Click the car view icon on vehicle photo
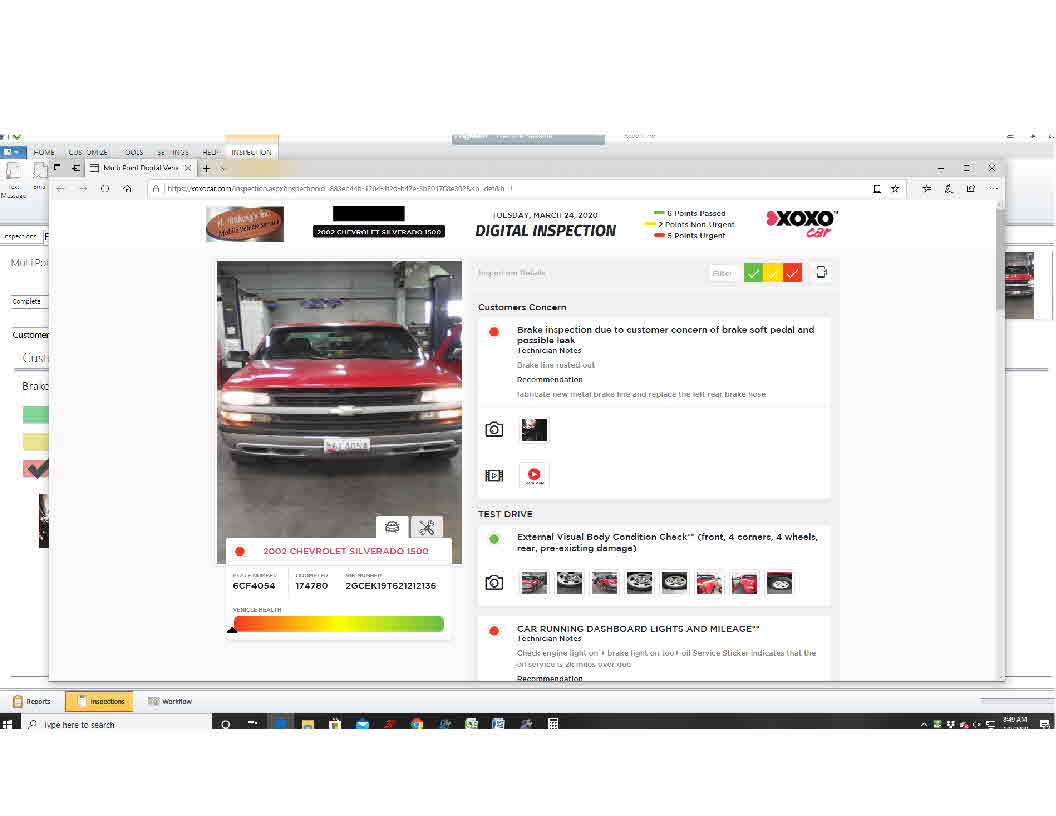 pyautogui.click(x=392, y=527)
